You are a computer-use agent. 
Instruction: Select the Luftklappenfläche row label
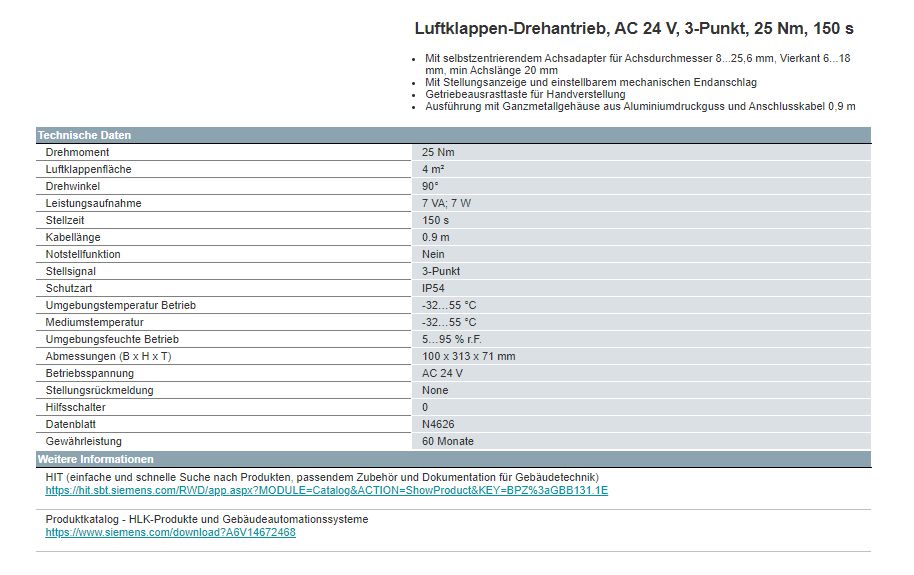point(89,169)
